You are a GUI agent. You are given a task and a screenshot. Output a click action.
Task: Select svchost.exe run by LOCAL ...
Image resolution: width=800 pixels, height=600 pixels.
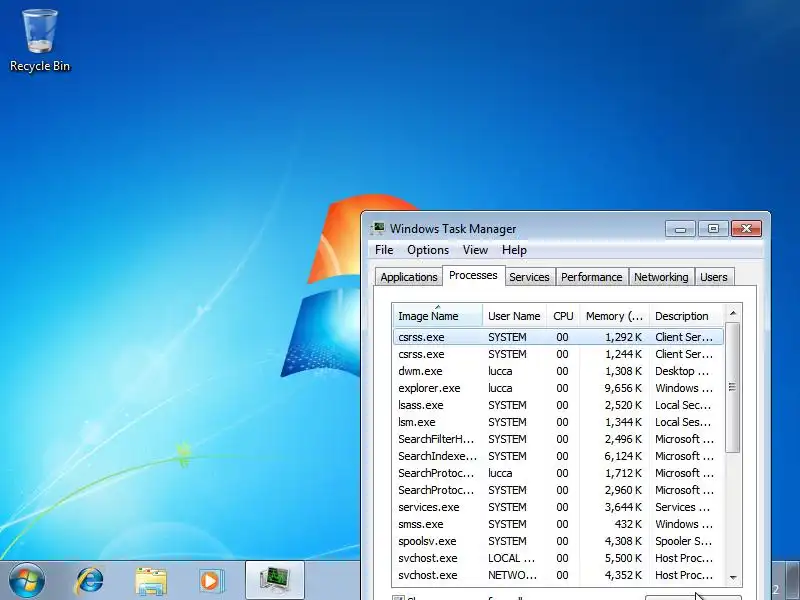point(559,558)
